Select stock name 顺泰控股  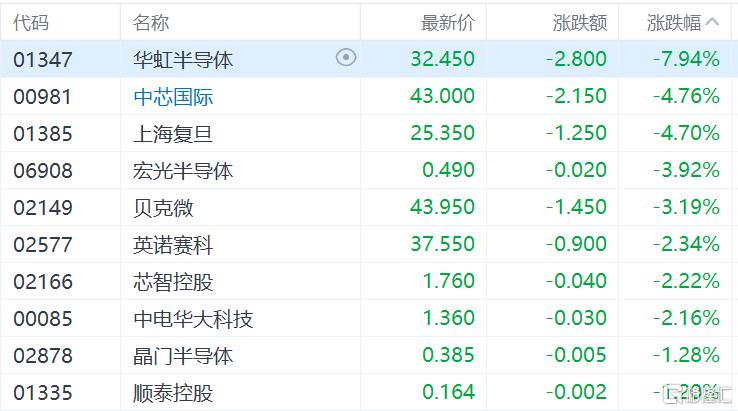(173, 393)
